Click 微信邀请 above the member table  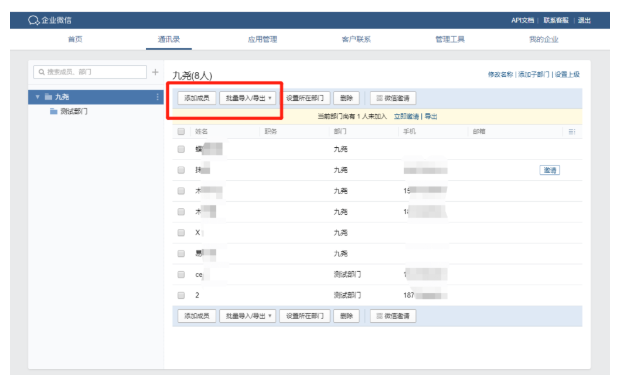click(393, 98)
